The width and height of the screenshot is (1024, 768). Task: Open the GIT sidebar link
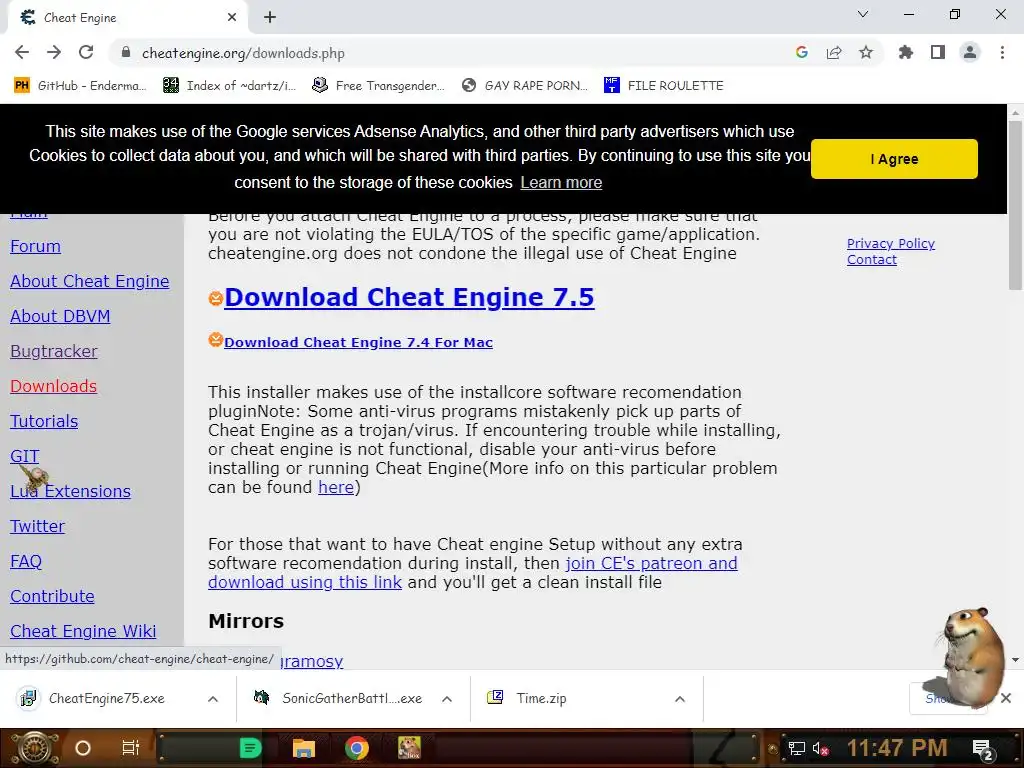point(25,456)
